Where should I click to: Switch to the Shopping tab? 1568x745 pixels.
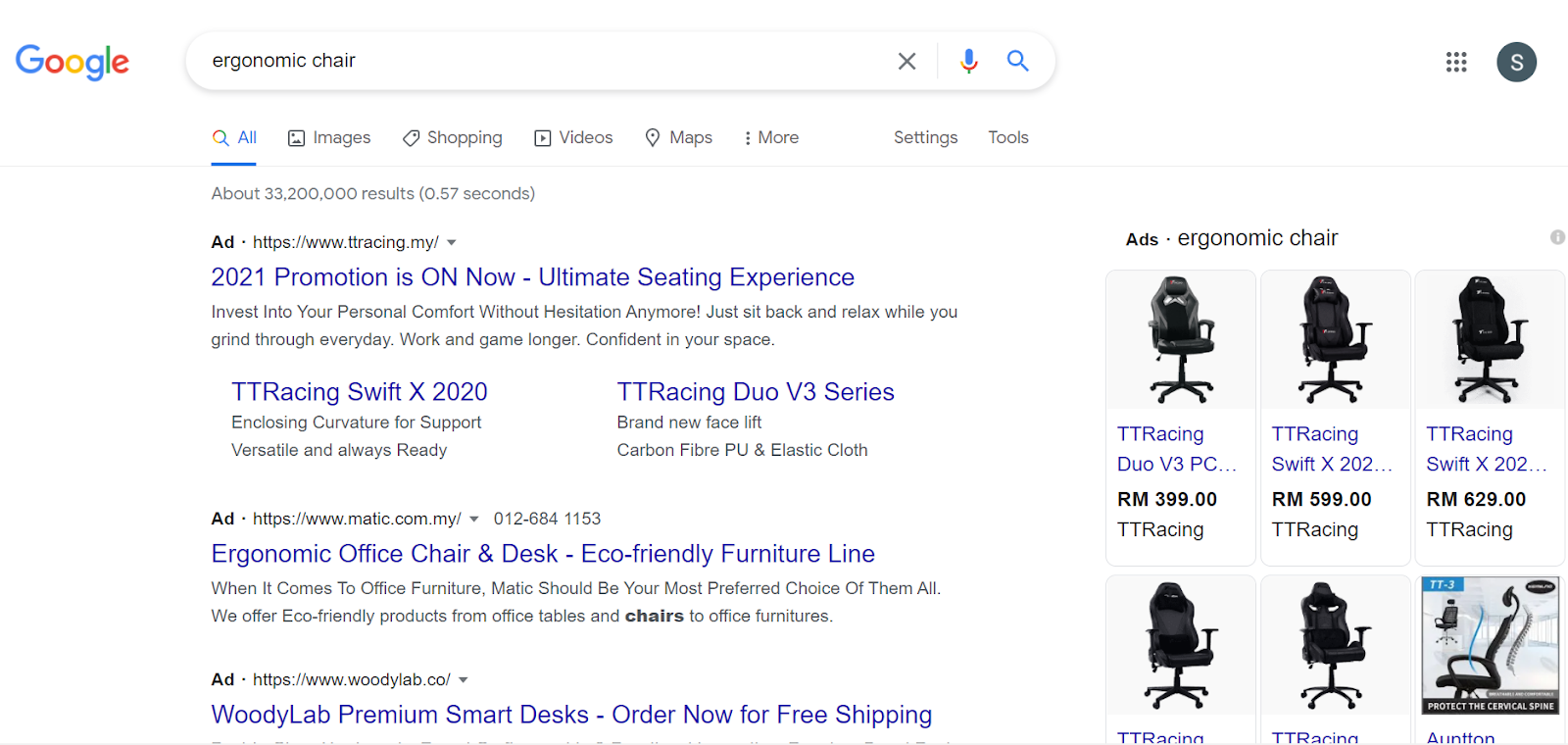[453, 138]
